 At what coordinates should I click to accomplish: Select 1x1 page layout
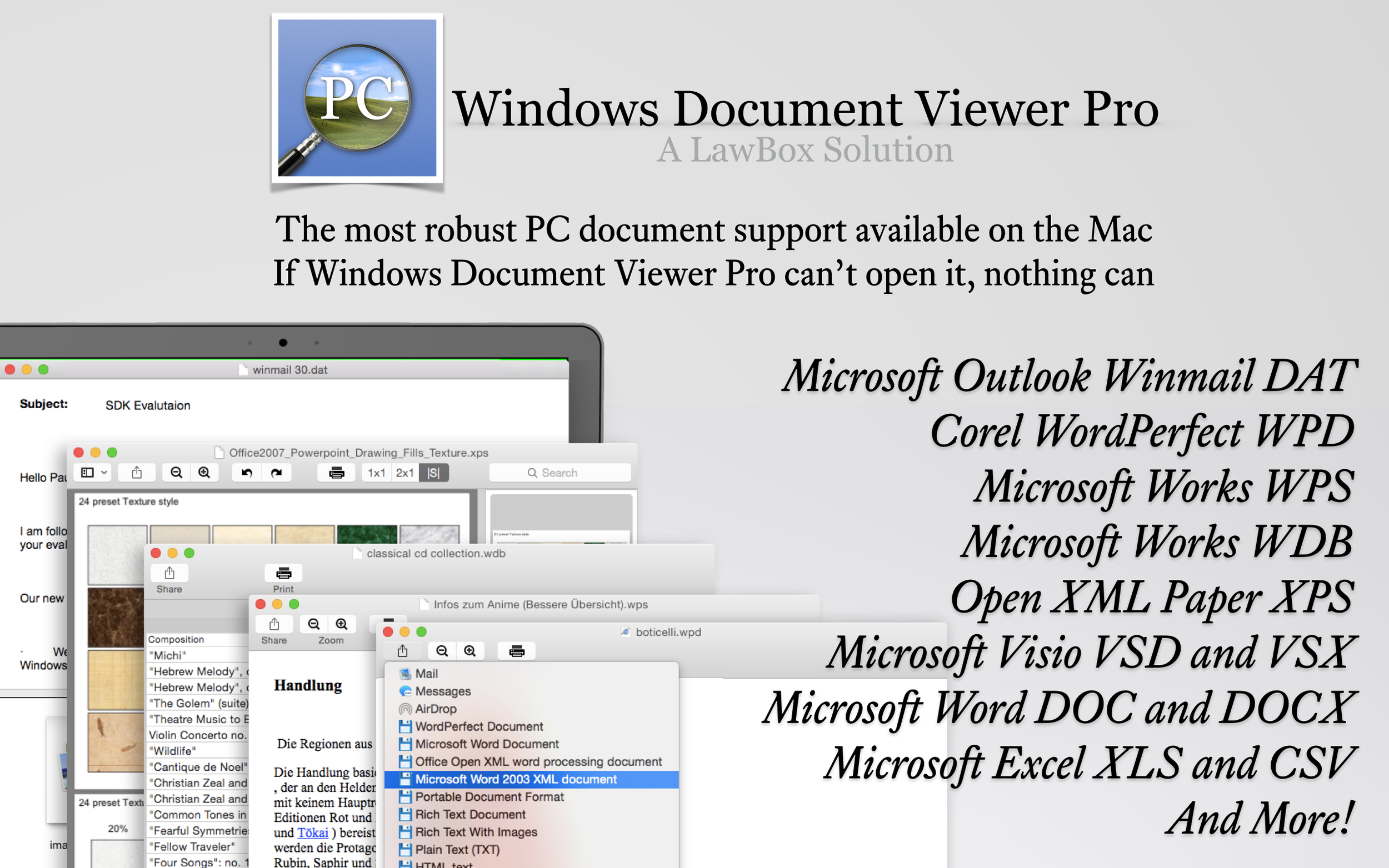click(377, 473)
